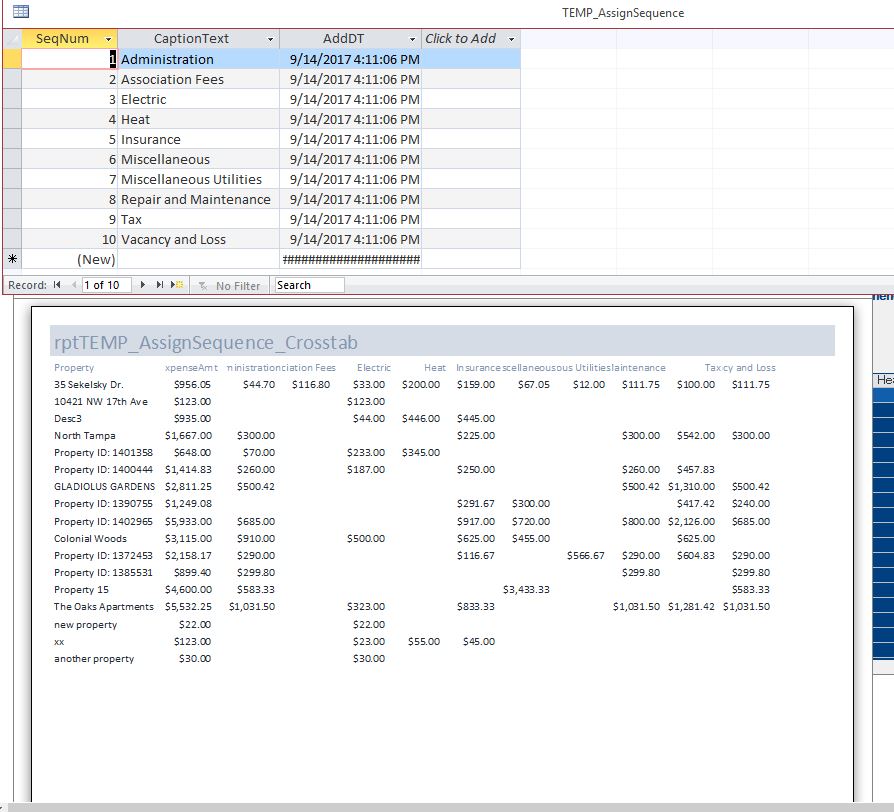Click the Electric caption cell
The height and width of the screenshot is (812, 894).
tap(198, 99)
